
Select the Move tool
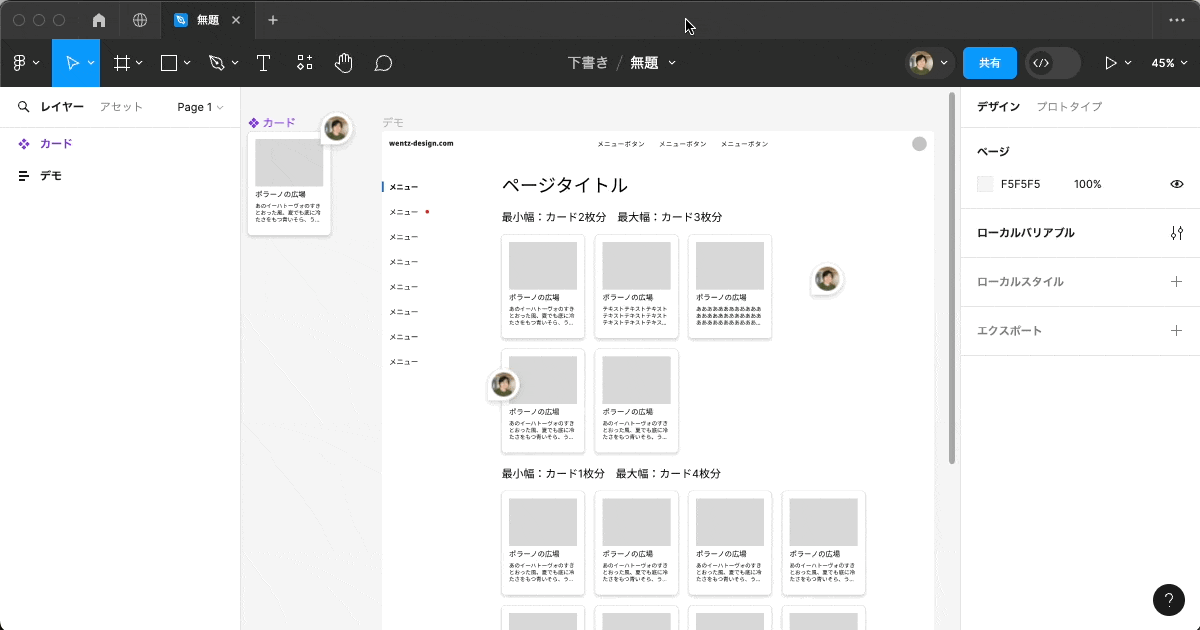[x=71, y=63]
